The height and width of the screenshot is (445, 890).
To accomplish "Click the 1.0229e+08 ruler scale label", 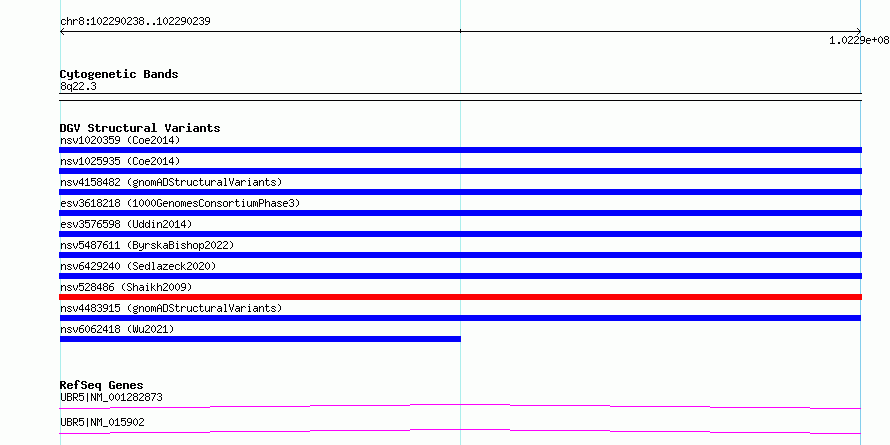I will [859, 40].
